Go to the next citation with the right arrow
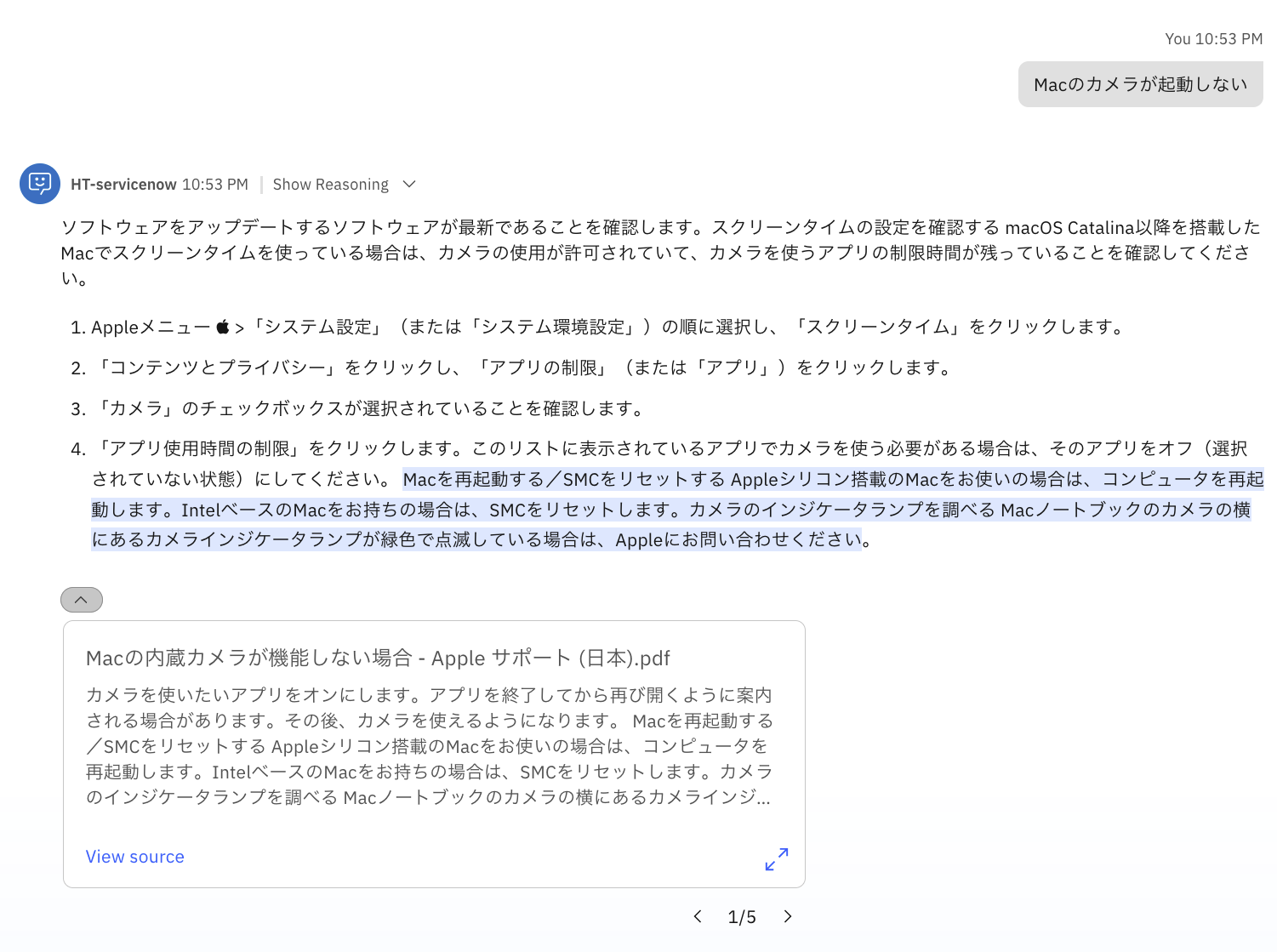 (x=788, y=916)
